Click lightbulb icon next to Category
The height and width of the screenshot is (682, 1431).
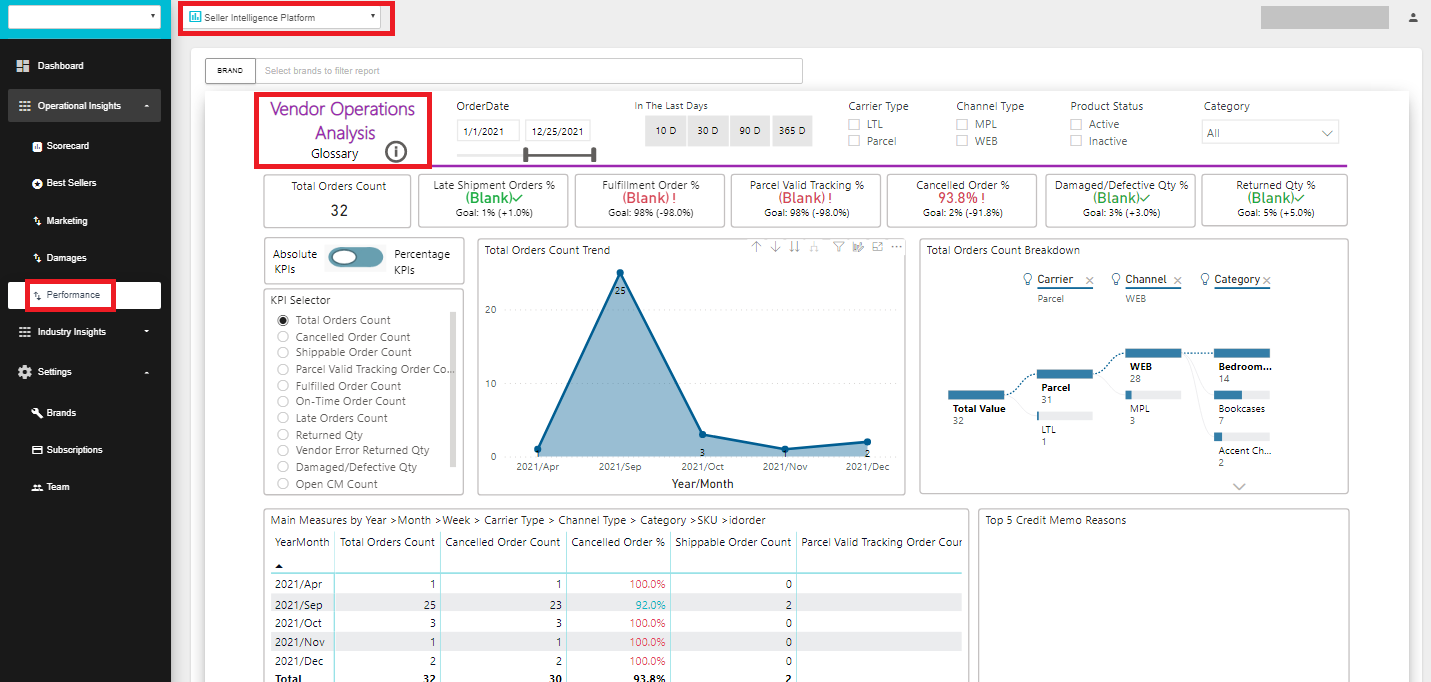pos(1205,279)
